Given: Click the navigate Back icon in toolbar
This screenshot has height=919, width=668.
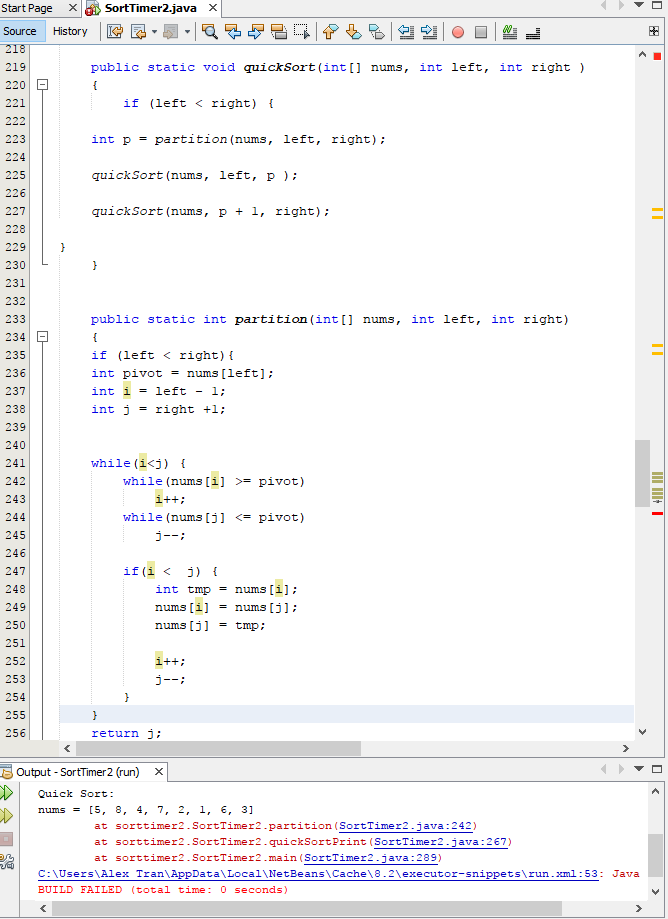Looking at the screenshot, I should pos(139,32).
